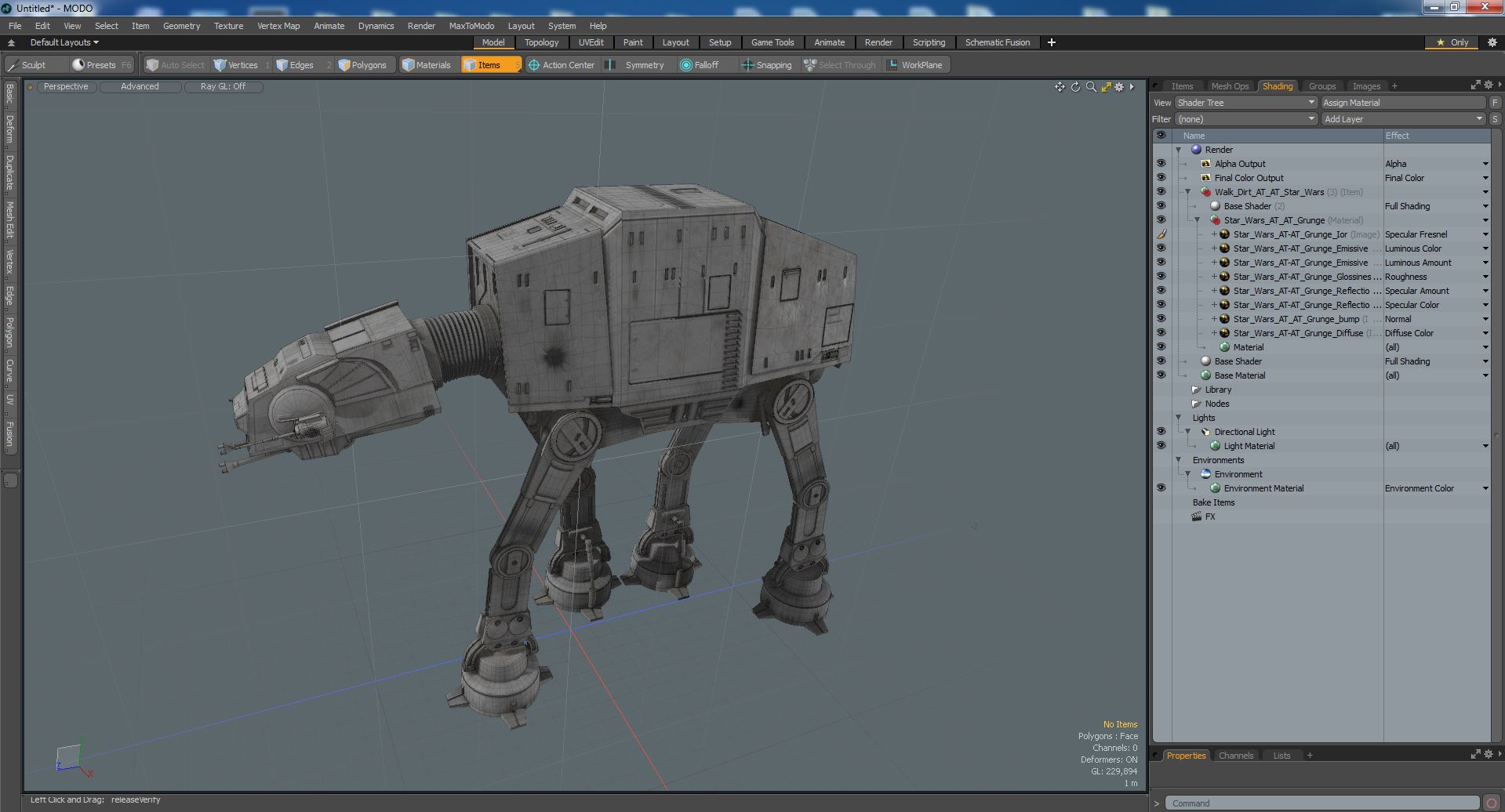The width and height of the screenshot is (1505, 812).
Task: Click inside the Command input field
Action: [x=1322, y=803]
